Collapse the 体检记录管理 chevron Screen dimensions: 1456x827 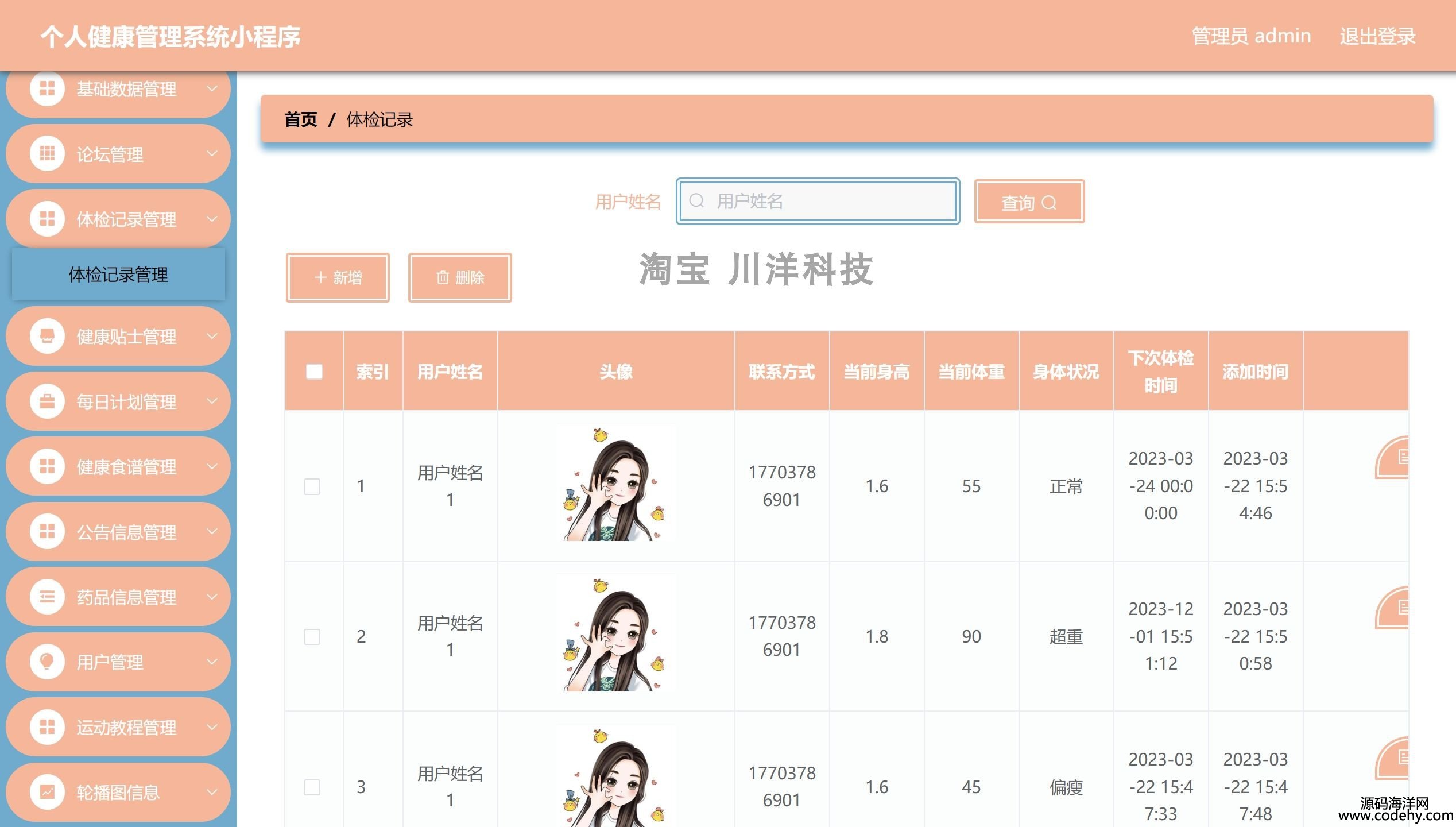[x=212, y=219]
